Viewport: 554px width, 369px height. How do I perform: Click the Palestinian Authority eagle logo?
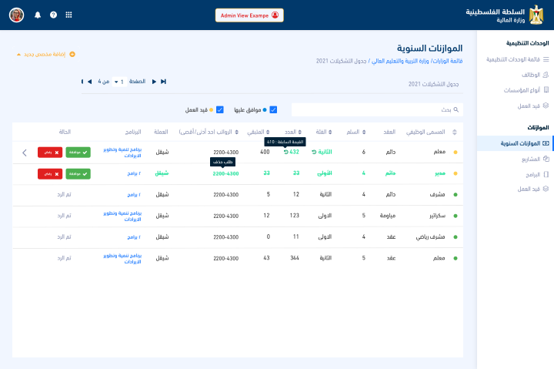pyautogui.click(x=536, y=15)
